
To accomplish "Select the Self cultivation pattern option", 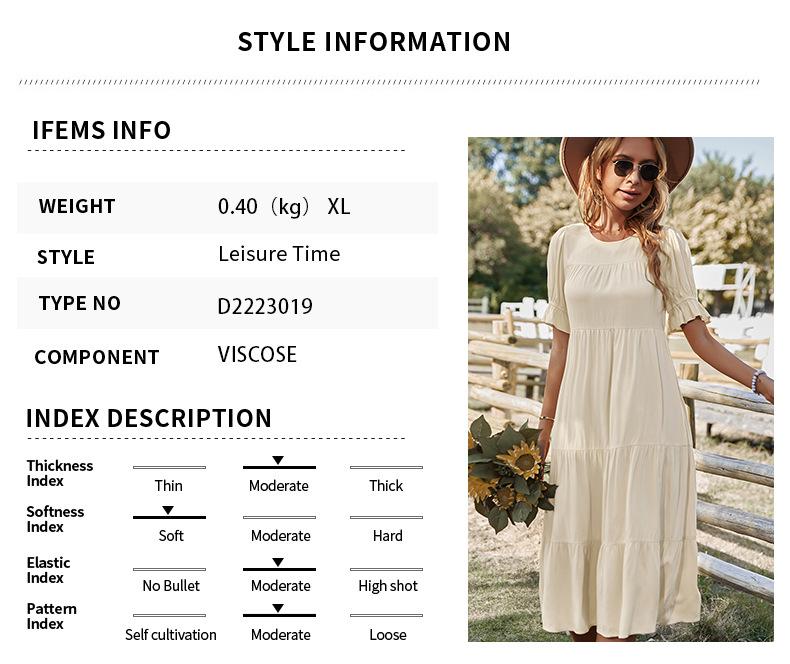I will pos(170,634).
